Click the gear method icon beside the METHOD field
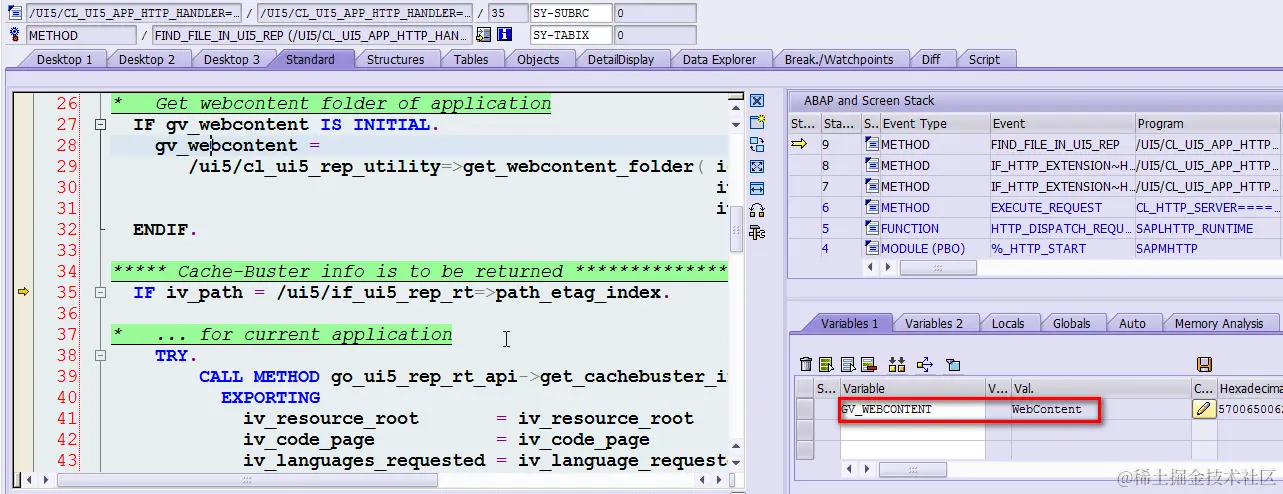Screen dimensions: 1283x494 click(14, 35)
